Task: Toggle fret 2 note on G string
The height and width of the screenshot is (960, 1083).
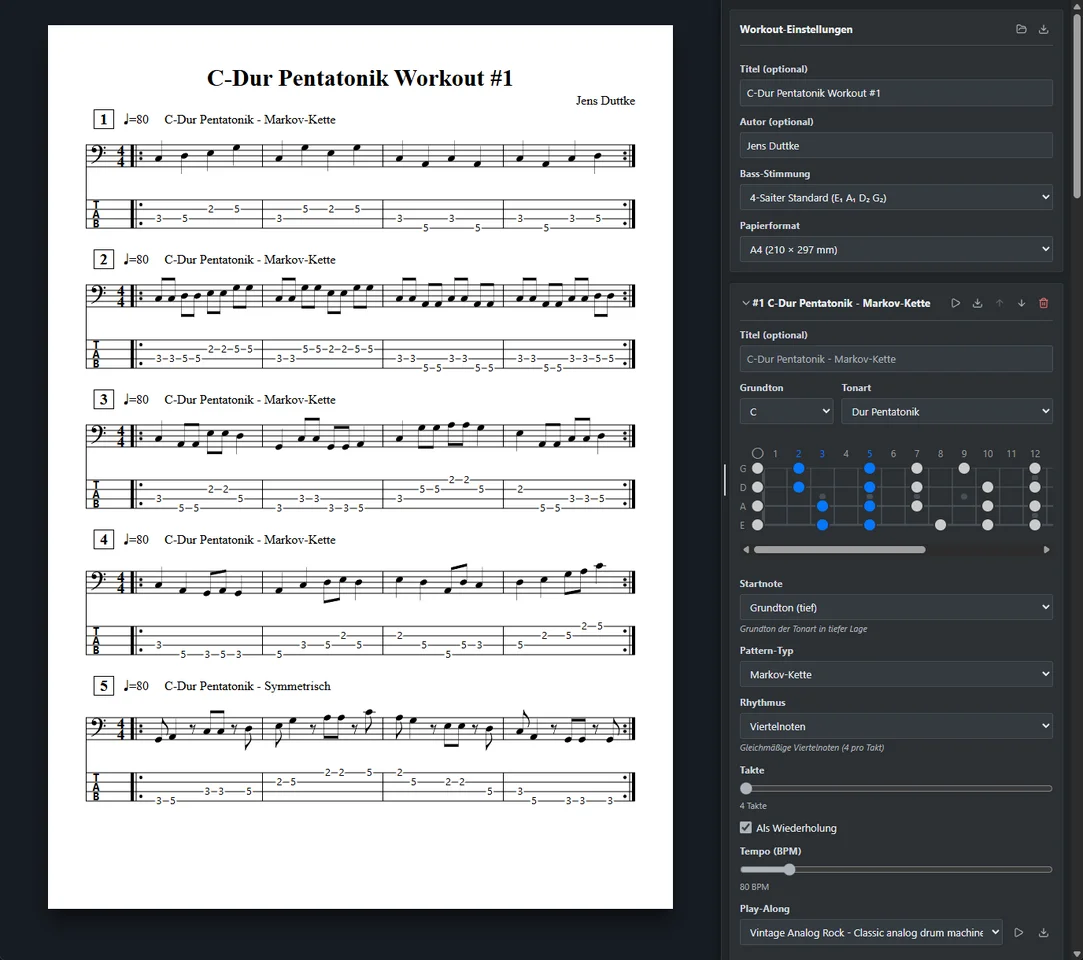Action: coord(799,468)
